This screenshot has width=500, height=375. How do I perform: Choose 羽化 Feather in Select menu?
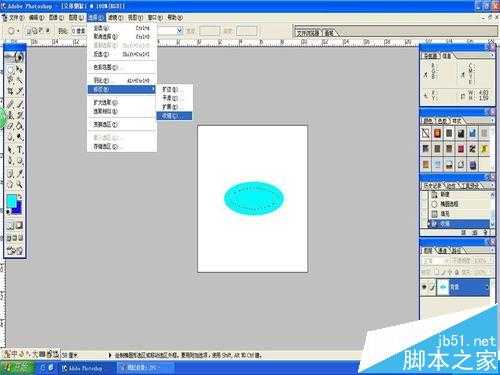coord(121,80)
